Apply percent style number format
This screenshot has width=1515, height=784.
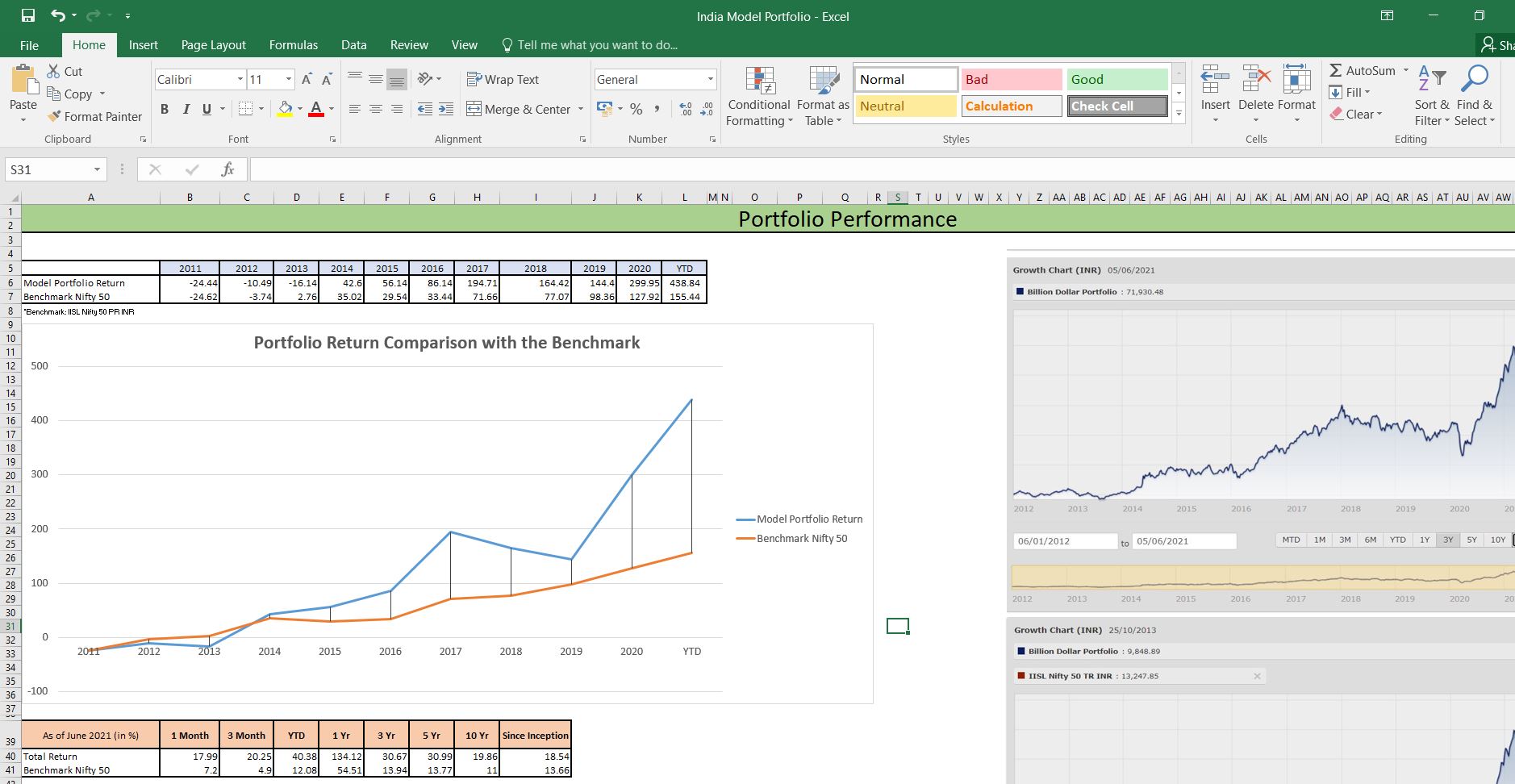click(636, 109)
